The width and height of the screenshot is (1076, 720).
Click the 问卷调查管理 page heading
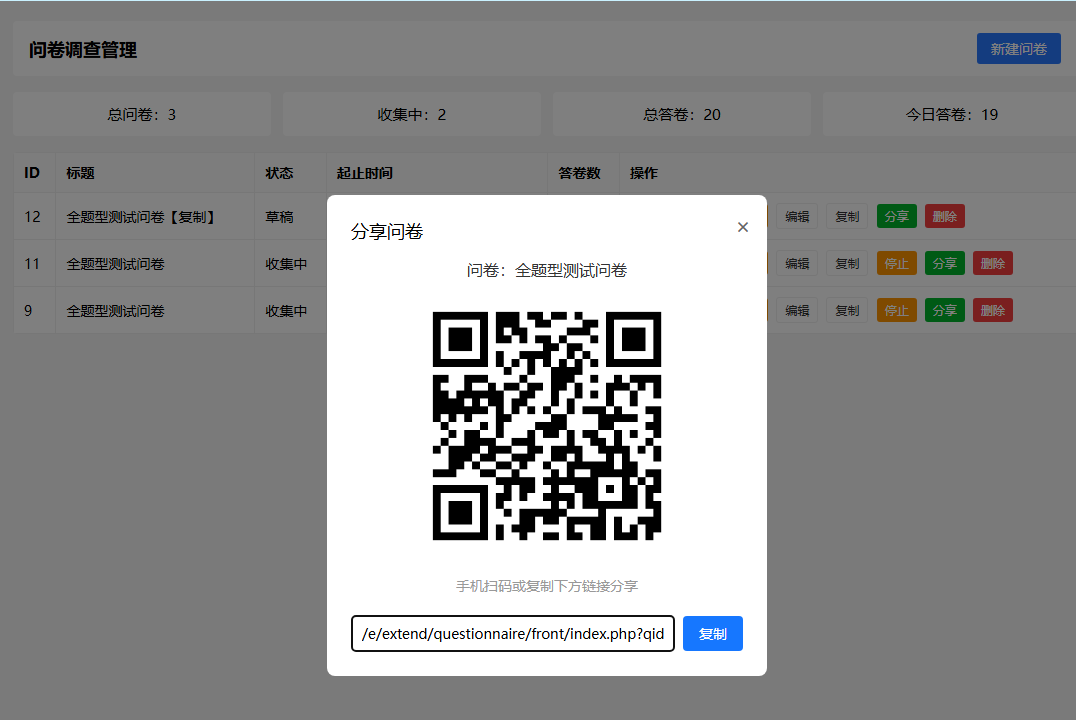(83, 50)
